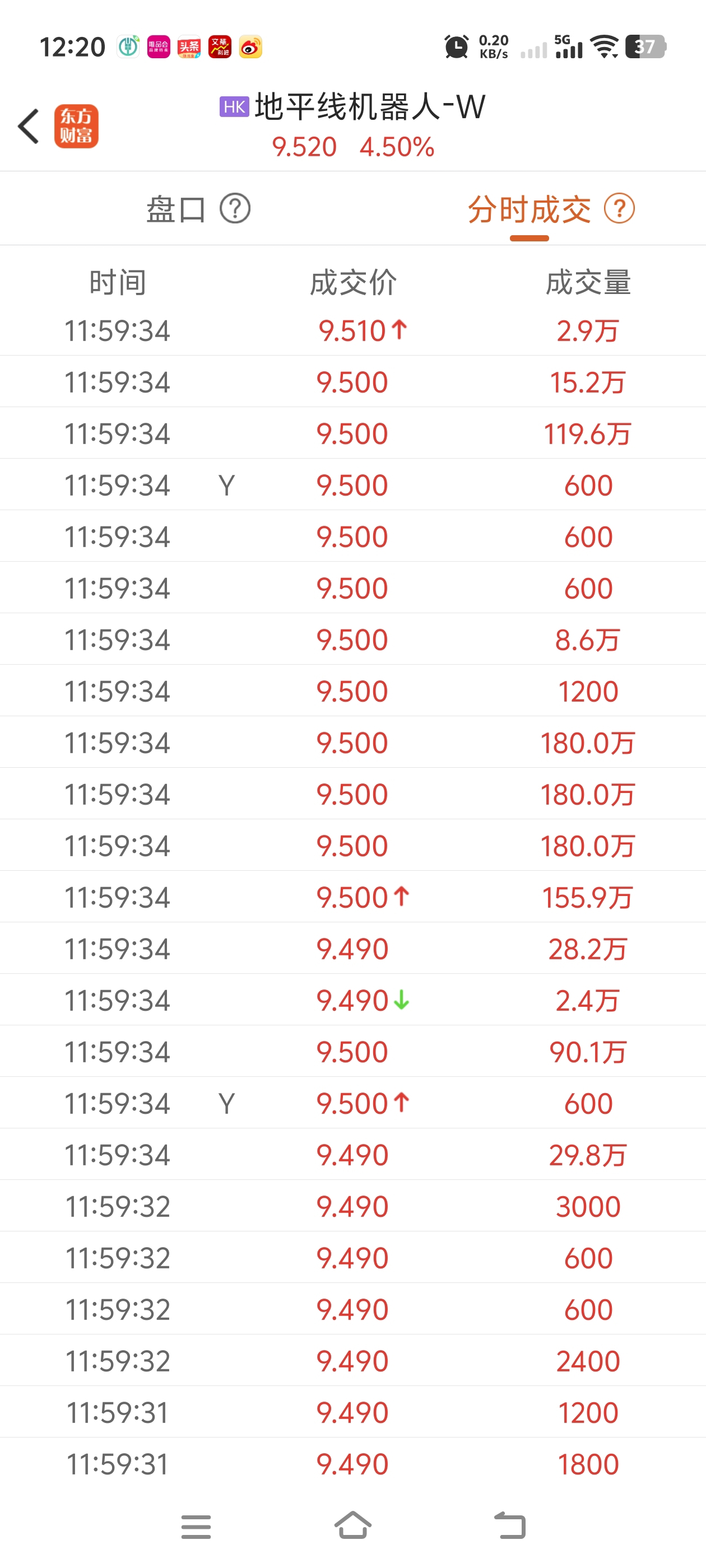Viewport: 706px width, 1568px height.
Task: Tap the alarm clock status icon
Action: point(456,47)
